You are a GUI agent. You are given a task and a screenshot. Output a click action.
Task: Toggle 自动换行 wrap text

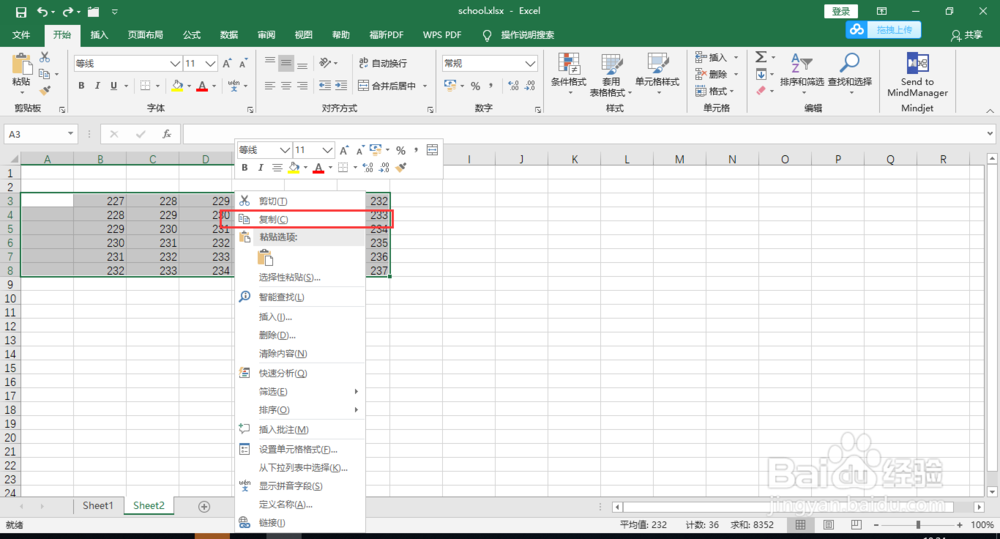(383, 63)
